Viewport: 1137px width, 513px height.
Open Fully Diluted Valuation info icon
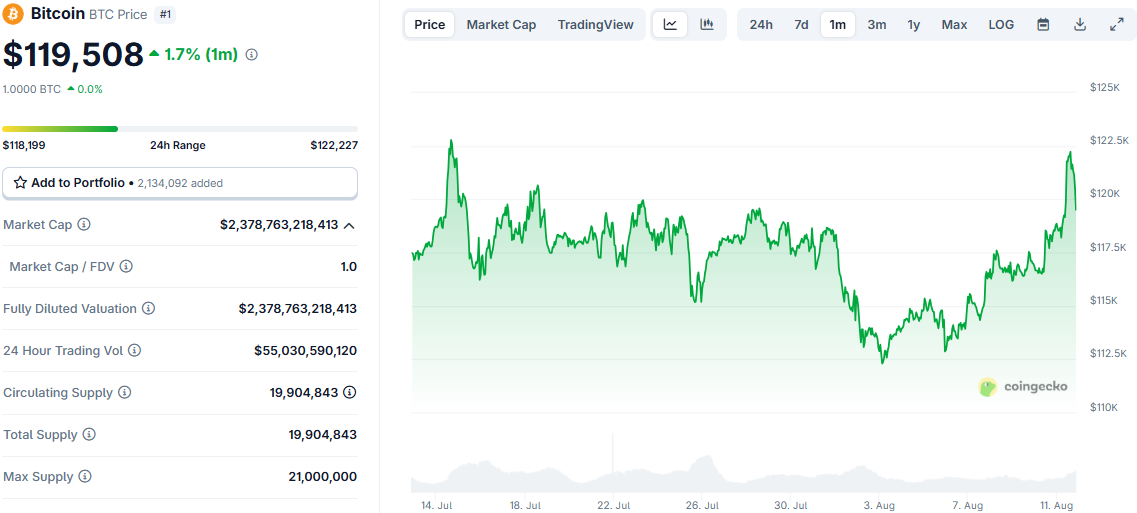click(x=149, y=308)
